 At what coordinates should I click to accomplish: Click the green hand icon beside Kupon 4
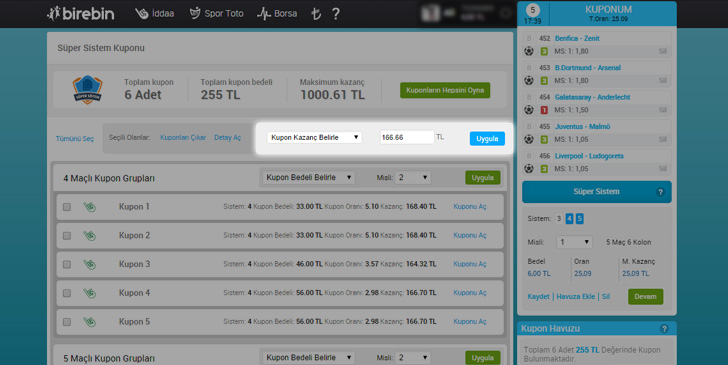[90, 293]
